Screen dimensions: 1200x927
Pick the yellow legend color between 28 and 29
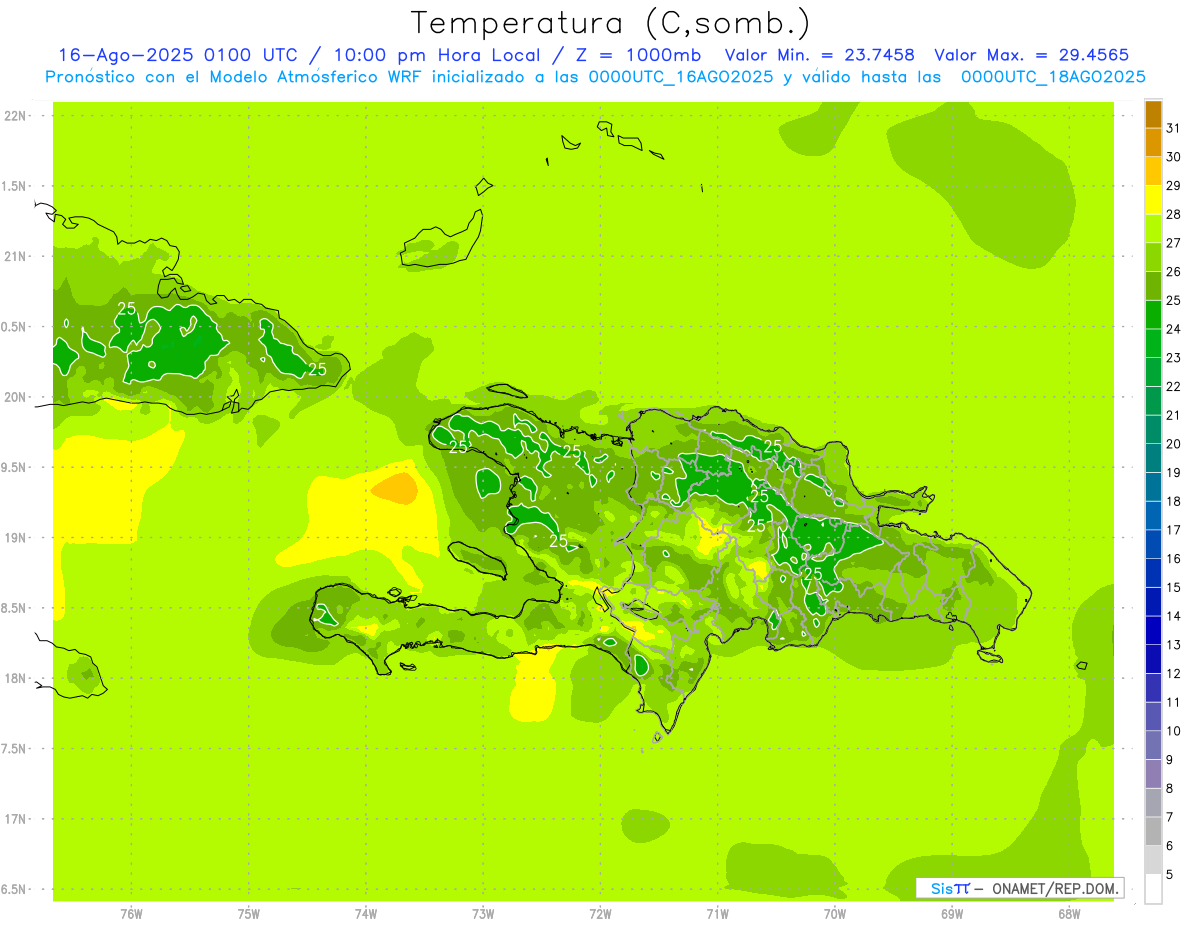tap(1153, 200)
